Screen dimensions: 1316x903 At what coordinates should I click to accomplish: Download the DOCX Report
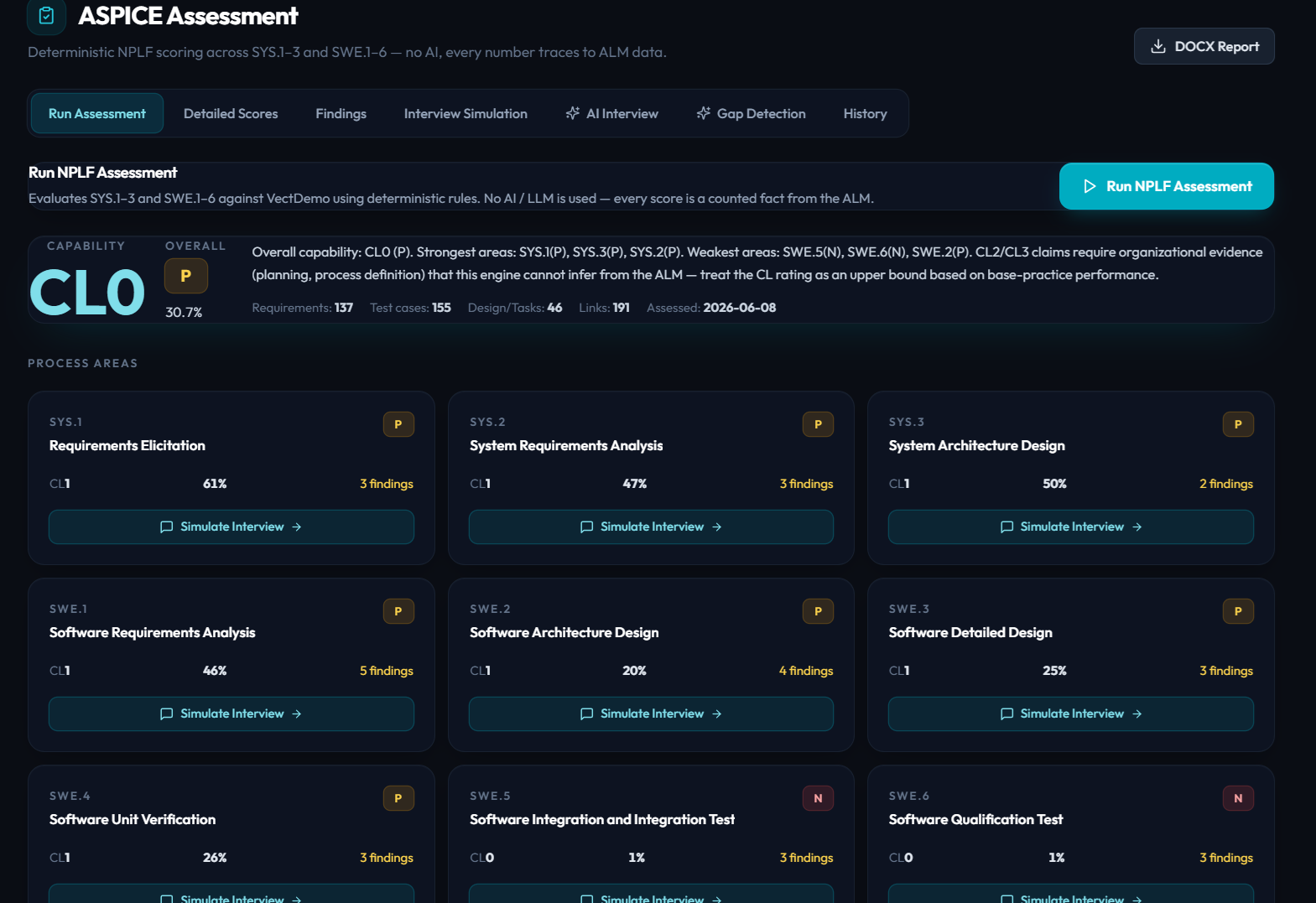tap(1204, 46)
